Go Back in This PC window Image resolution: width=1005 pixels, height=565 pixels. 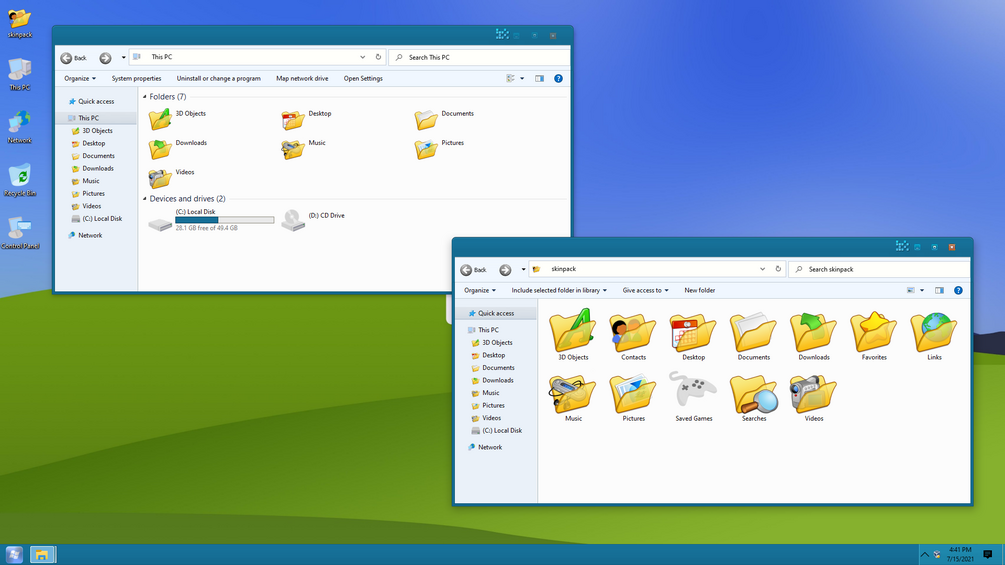tap(73, 58)
